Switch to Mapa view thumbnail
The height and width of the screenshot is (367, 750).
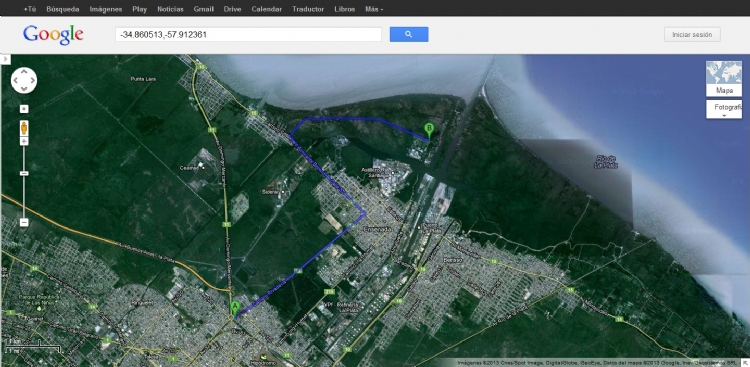[x=724, y=79]
